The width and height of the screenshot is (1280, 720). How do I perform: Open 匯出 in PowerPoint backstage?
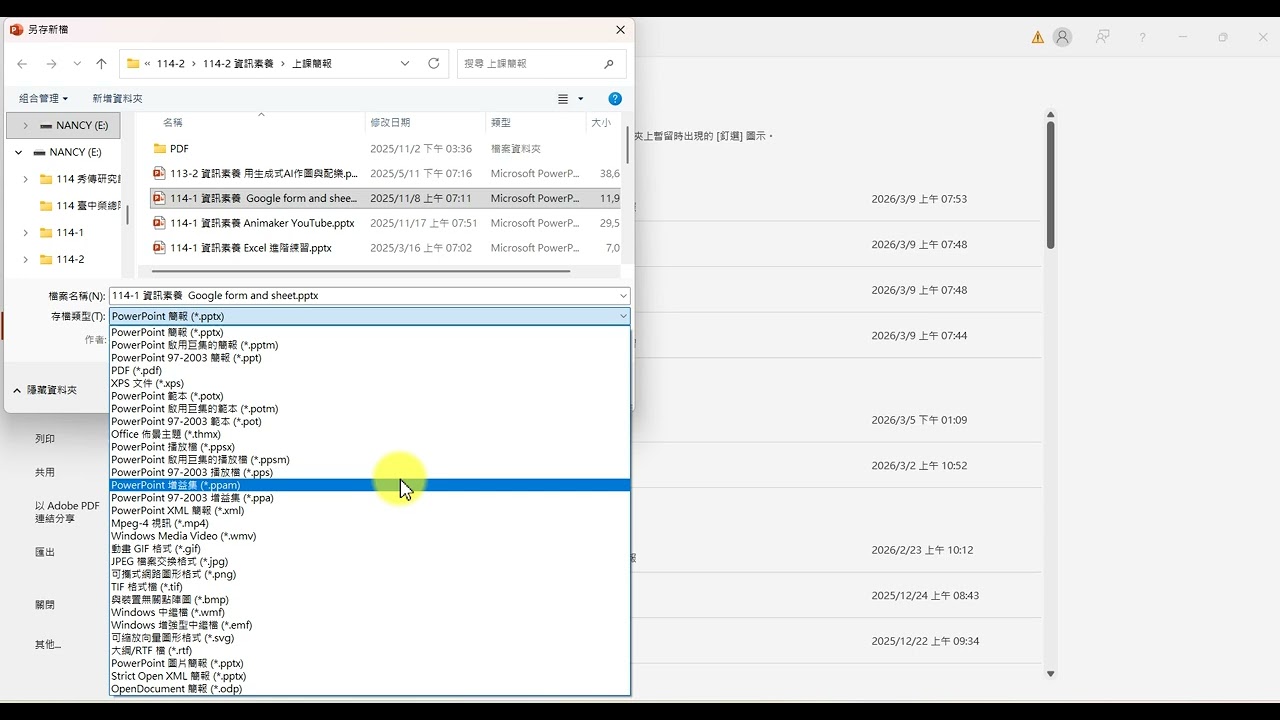(45, 552)
